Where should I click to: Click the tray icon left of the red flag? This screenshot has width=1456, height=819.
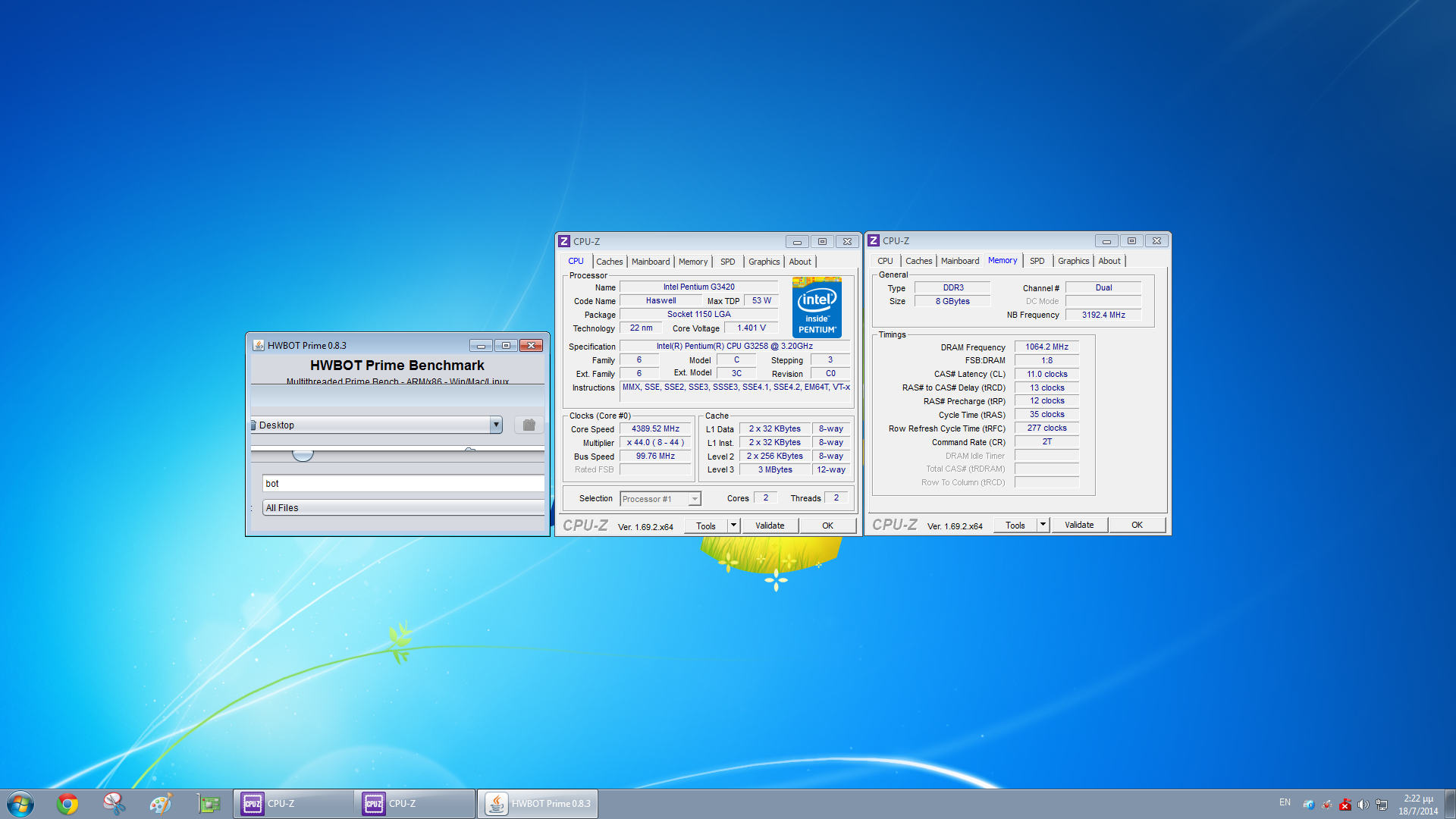(x=1327, y=805)
